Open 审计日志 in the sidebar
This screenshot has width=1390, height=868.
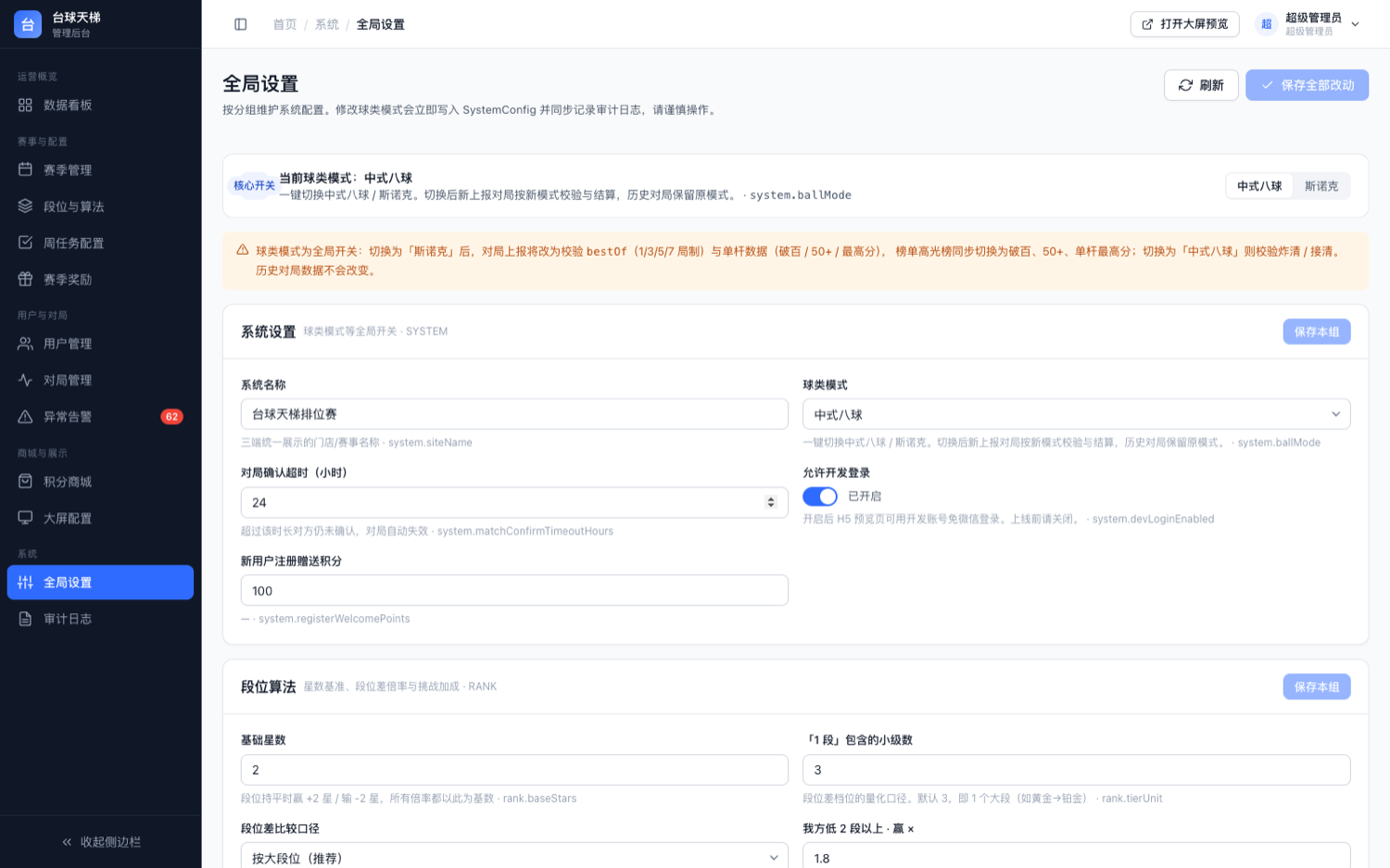click(100, 619)
